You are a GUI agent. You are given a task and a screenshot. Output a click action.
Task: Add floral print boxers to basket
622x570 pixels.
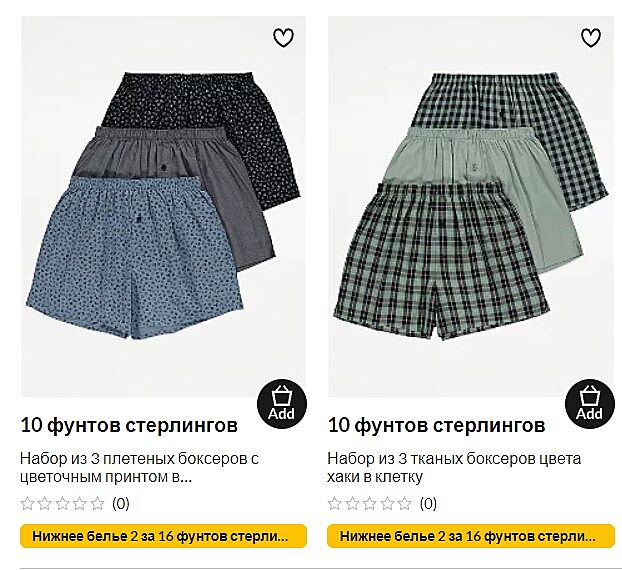click(282, 404)
